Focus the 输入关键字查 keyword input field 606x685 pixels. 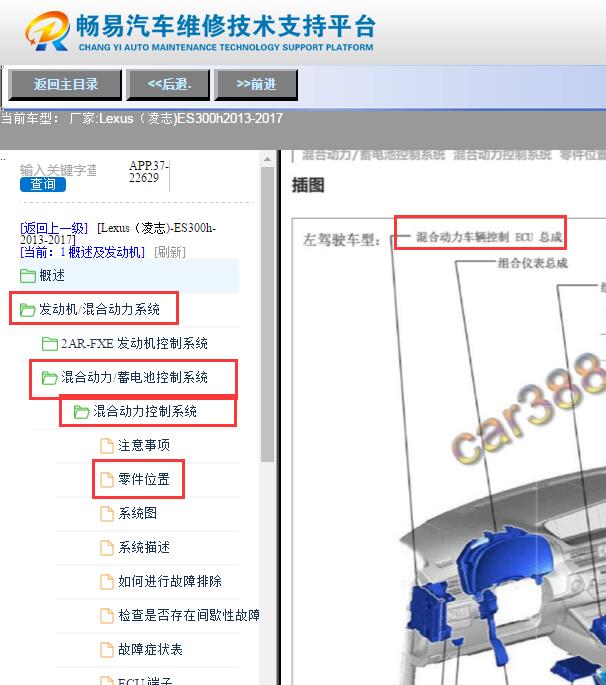tap(59, 170)
